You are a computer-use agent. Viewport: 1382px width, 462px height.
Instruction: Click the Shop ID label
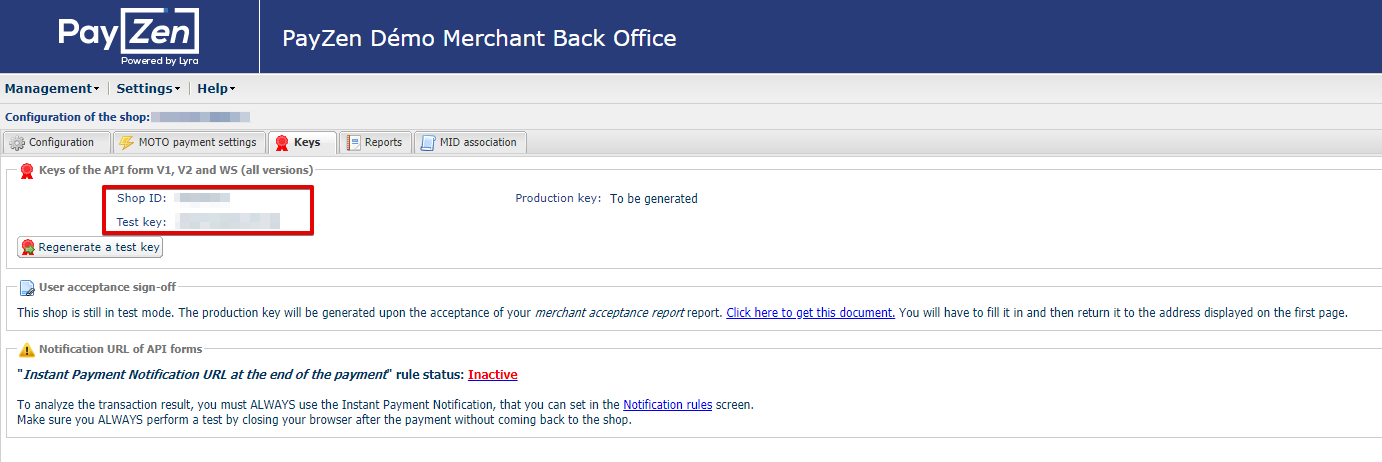[x=142, y=198]
